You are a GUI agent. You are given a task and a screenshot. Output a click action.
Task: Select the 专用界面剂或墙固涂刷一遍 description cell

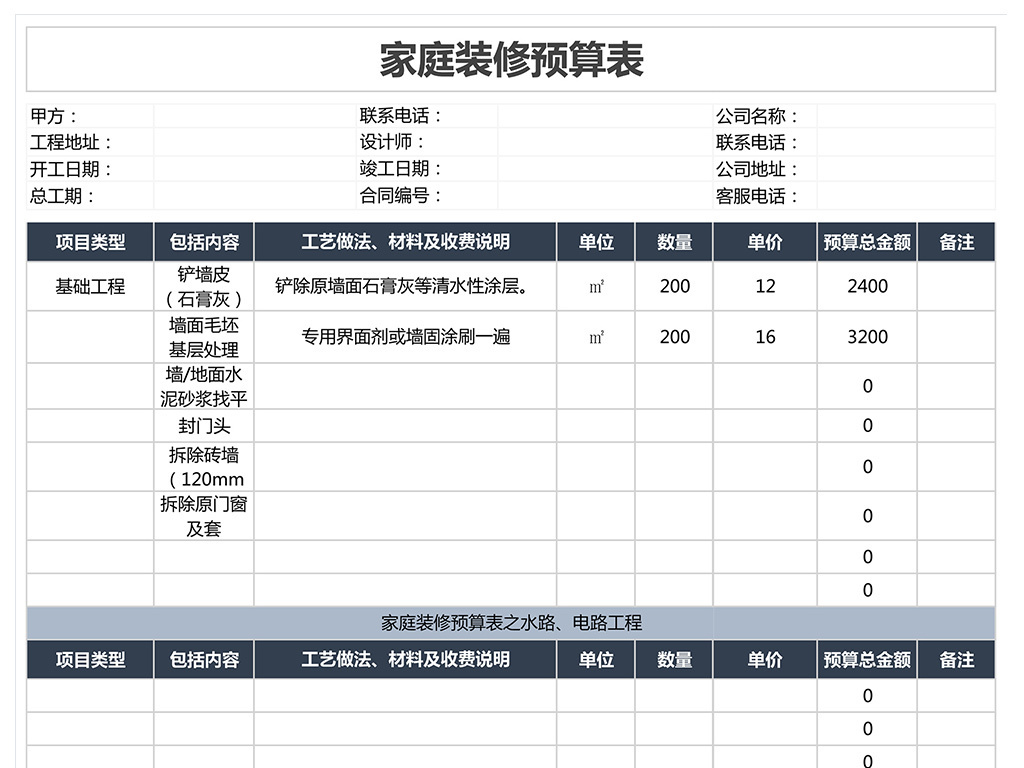408,337
